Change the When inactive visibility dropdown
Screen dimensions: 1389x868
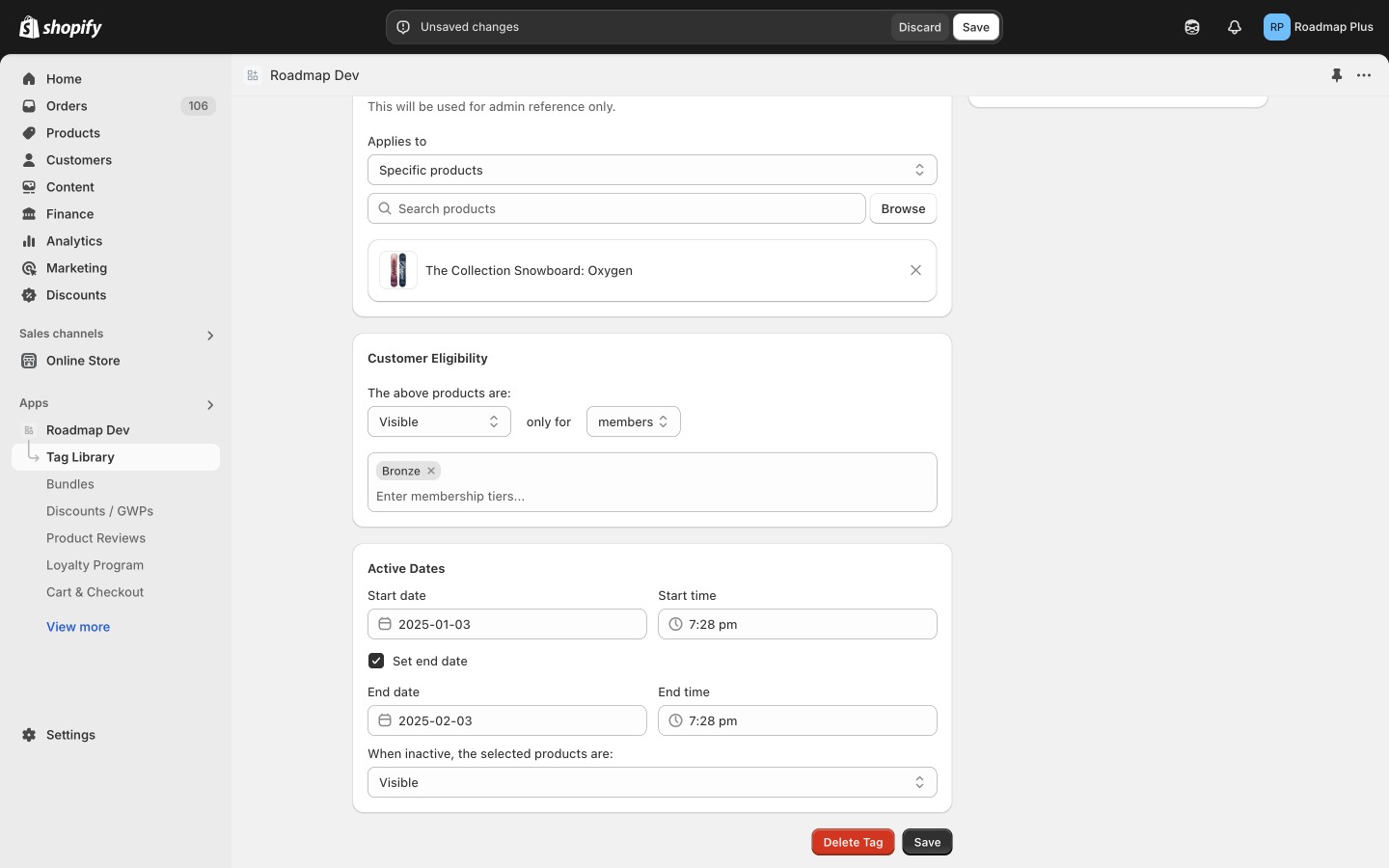652,782
